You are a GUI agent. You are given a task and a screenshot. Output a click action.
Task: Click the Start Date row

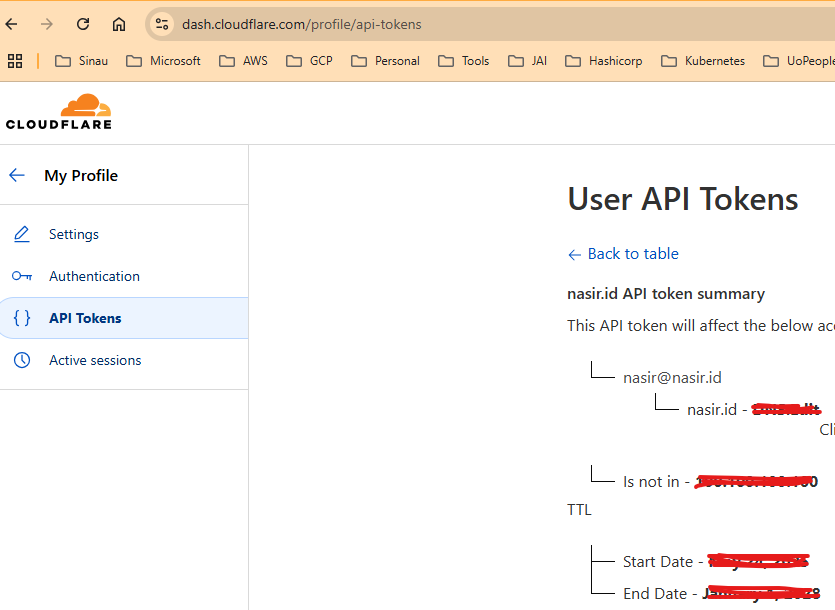[716, 562]
